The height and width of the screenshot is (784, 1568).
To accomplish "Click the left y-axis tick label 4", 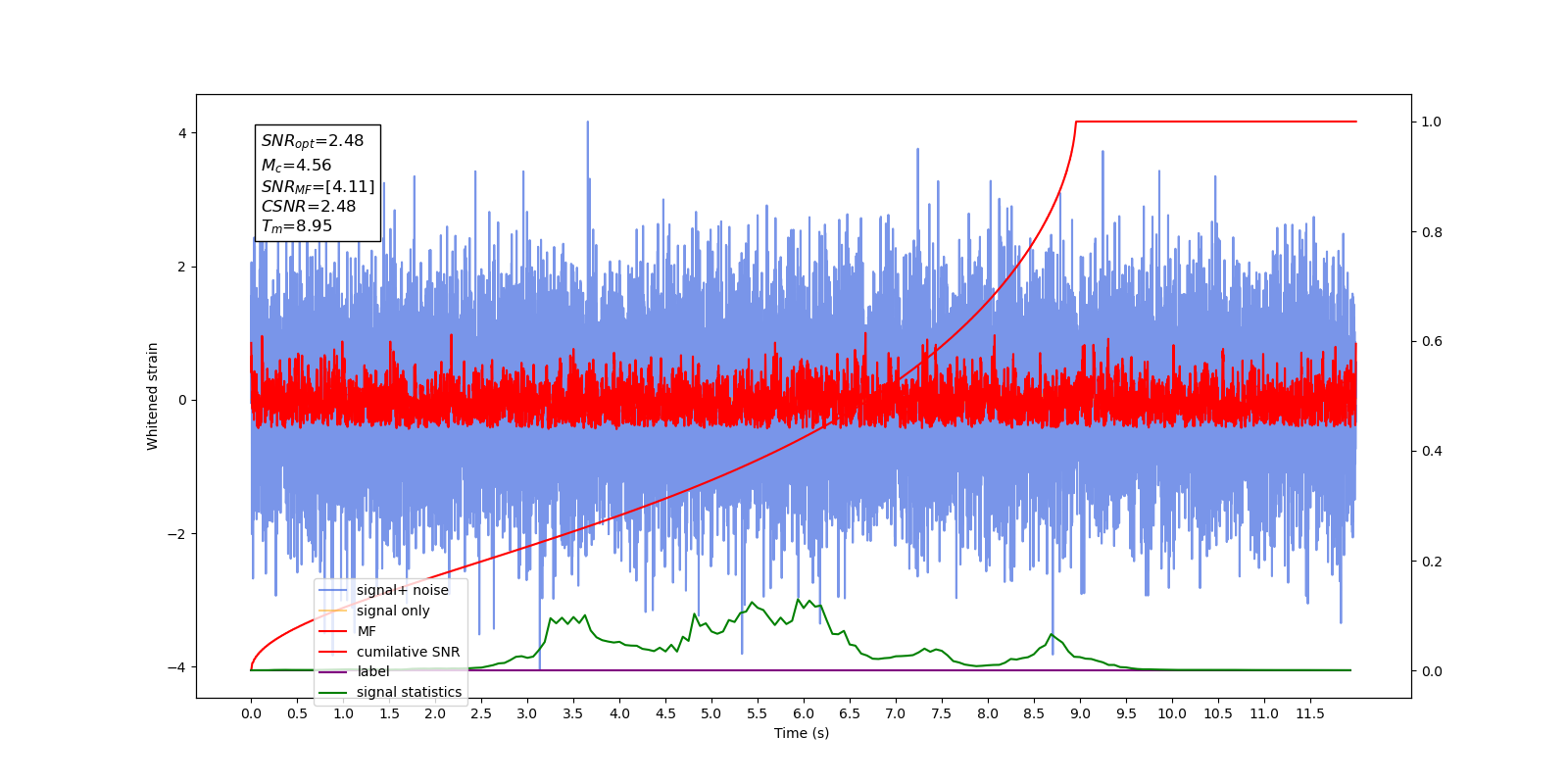I will pos(181,133).
